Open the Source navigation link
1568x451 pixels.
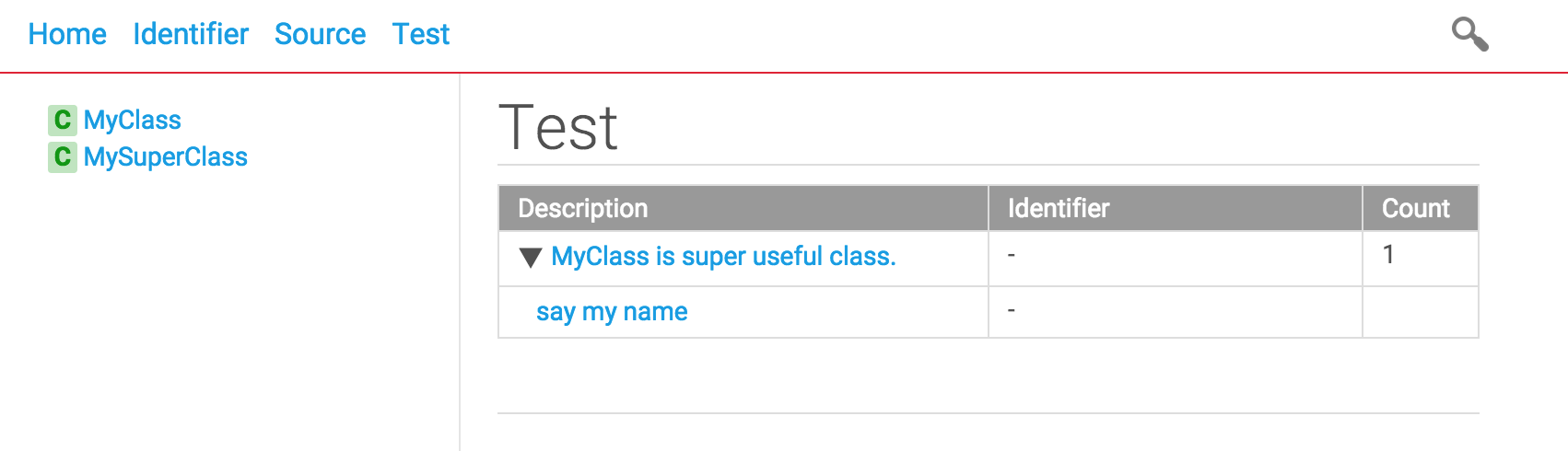pos(321,34)
